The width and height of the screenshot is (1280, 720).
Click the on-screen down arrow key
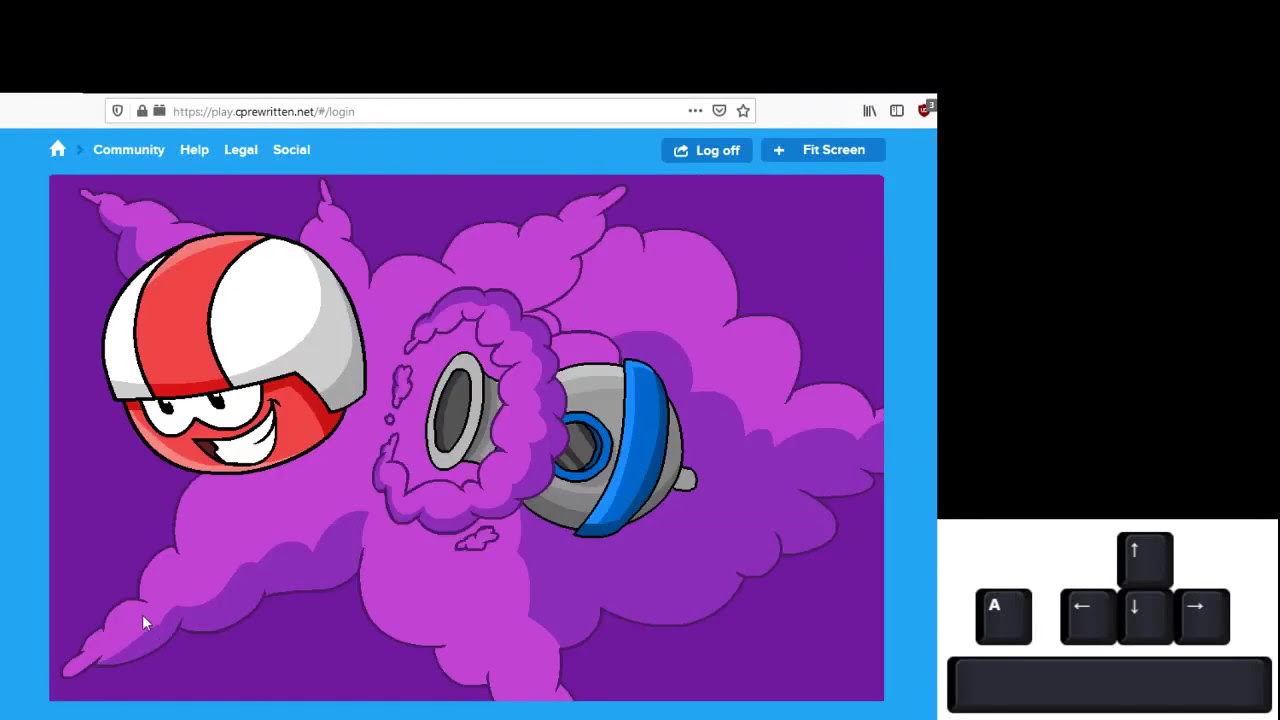pos(1145,616)
